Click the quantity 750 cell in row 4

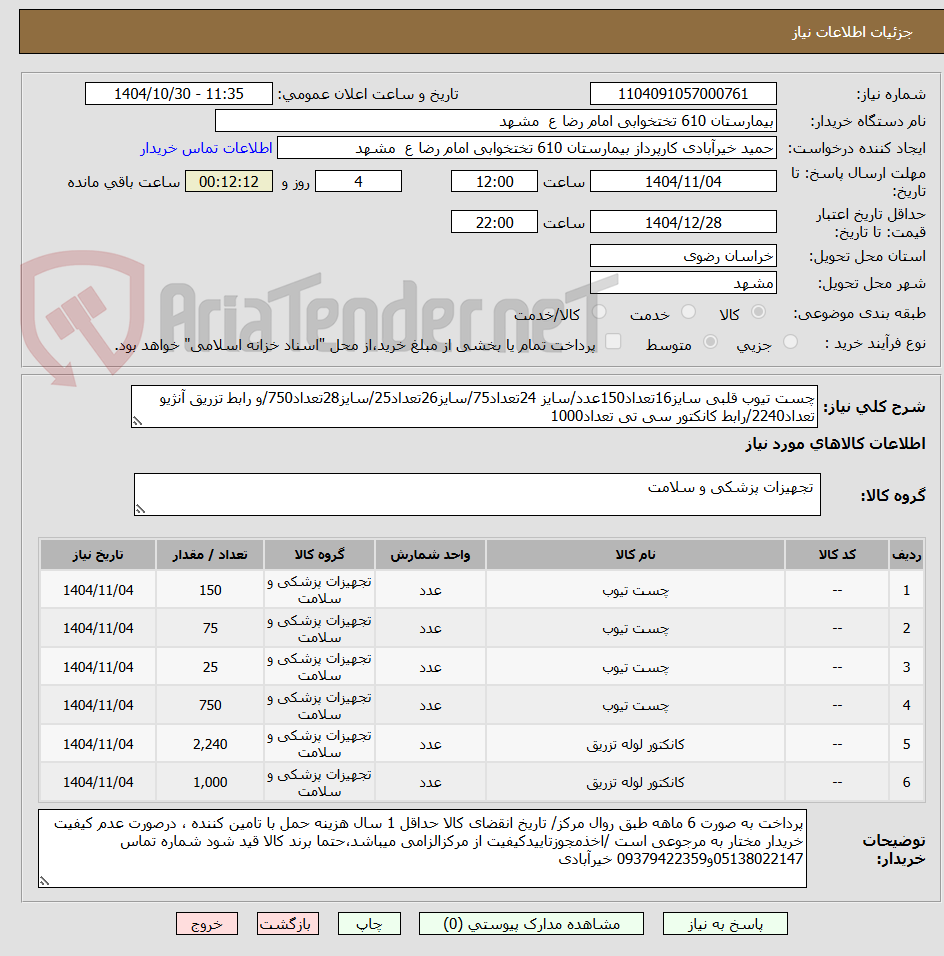coord(210,705)
